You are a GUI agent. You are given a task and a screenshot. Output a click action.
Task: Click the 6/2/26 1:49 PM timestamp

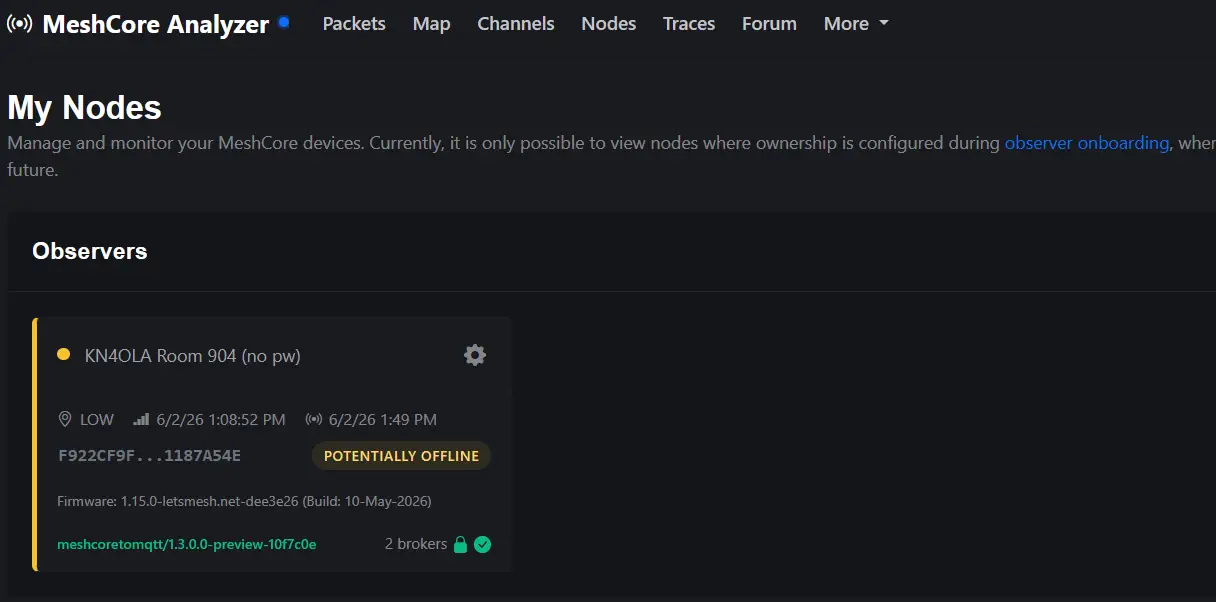pos(382,419)
